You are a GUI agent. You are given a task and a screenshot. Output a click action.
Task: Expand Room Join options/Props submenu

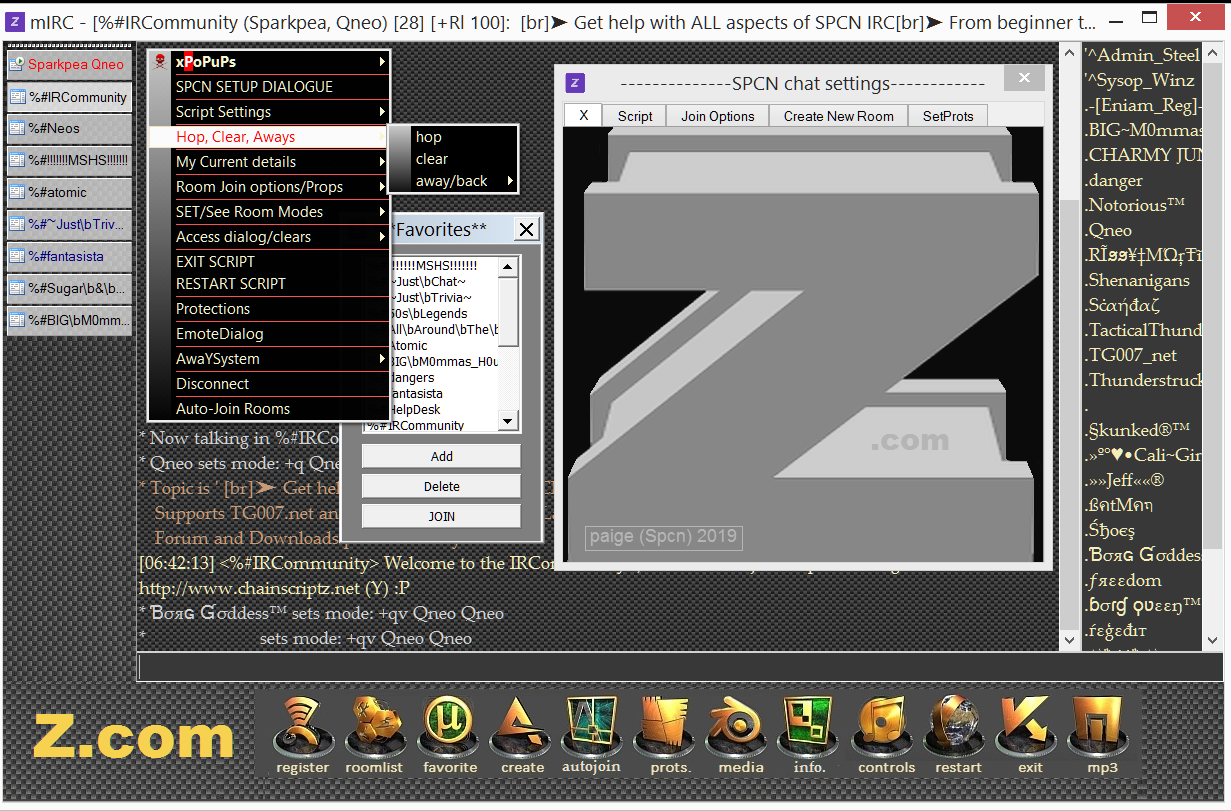(x=268, y=187)
